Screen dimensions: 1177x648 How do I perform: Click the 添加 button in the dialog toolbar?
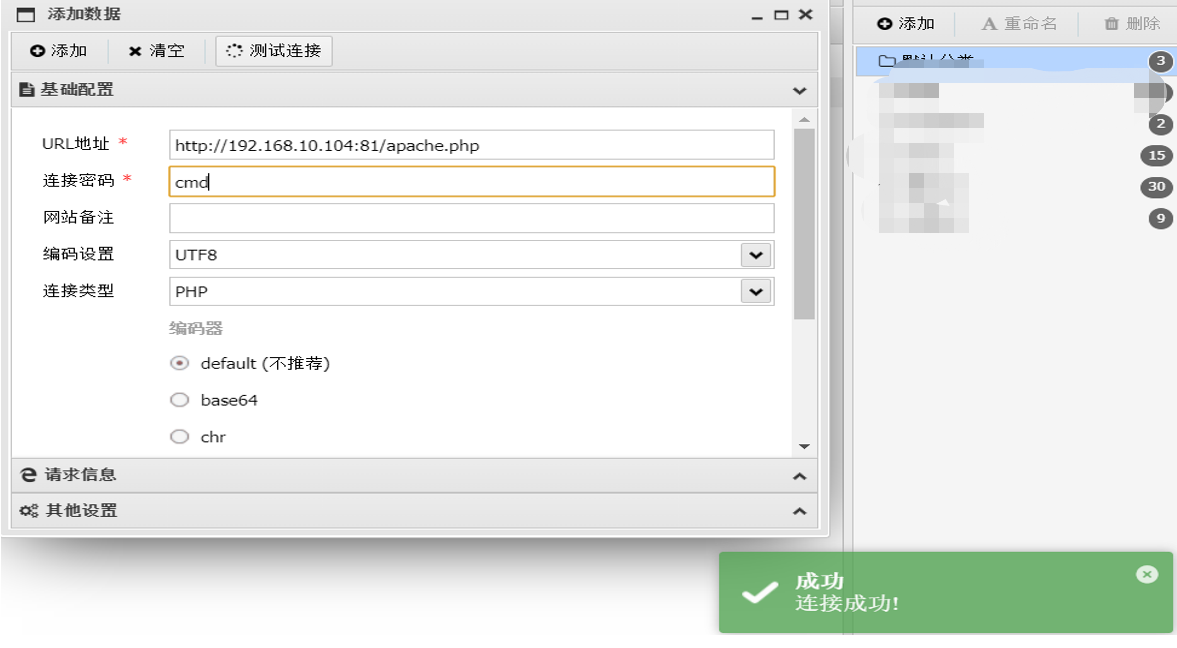click(59, 50)
